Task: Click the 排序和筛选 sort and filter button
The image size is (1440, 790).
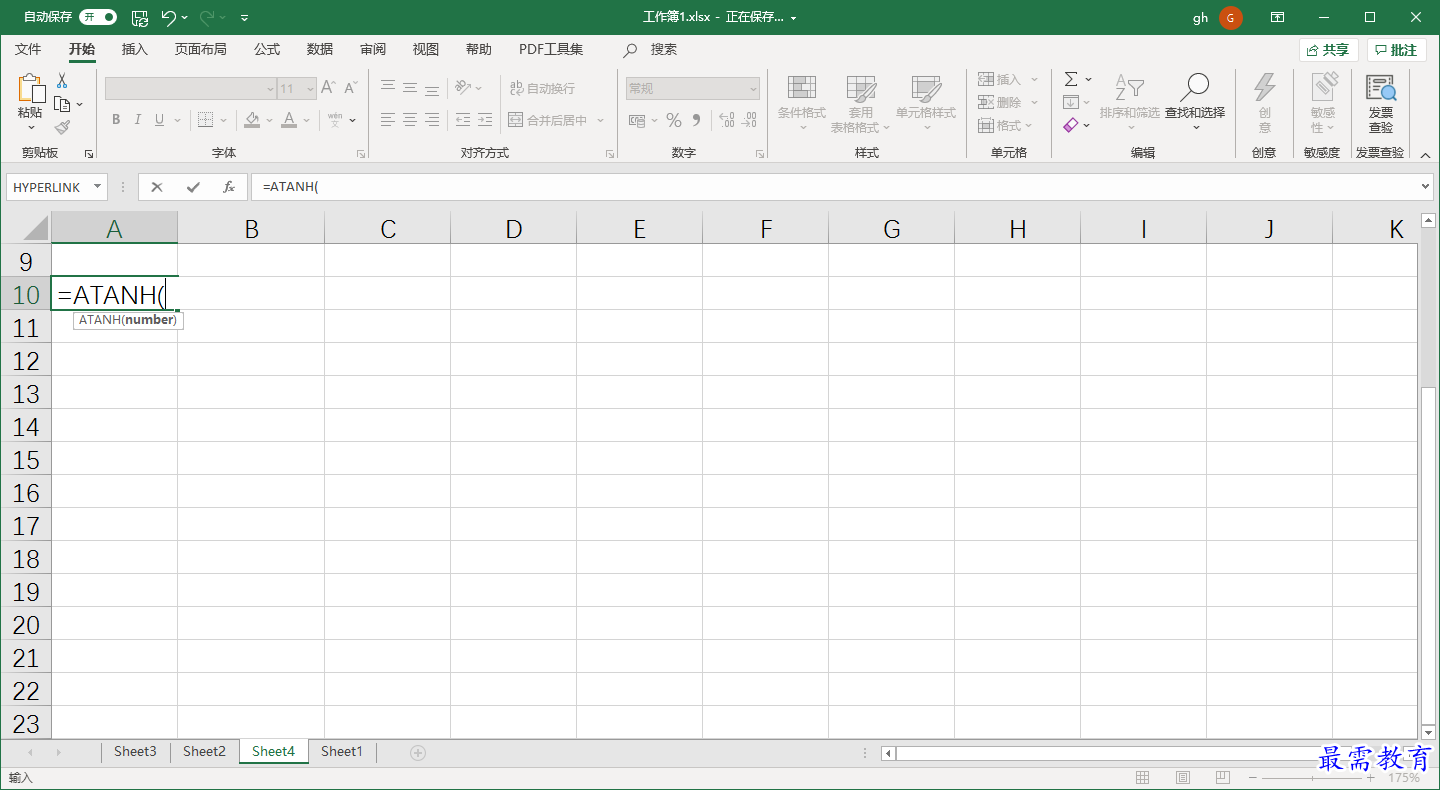Action: pyautogui.click(x=1129, y=102)
